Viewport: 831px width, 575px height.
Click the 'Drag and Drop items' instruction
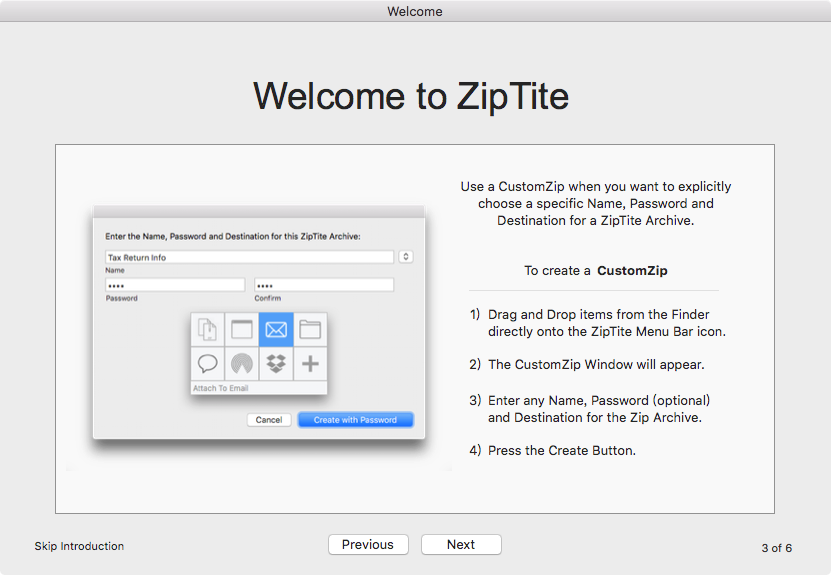[607, 323]
